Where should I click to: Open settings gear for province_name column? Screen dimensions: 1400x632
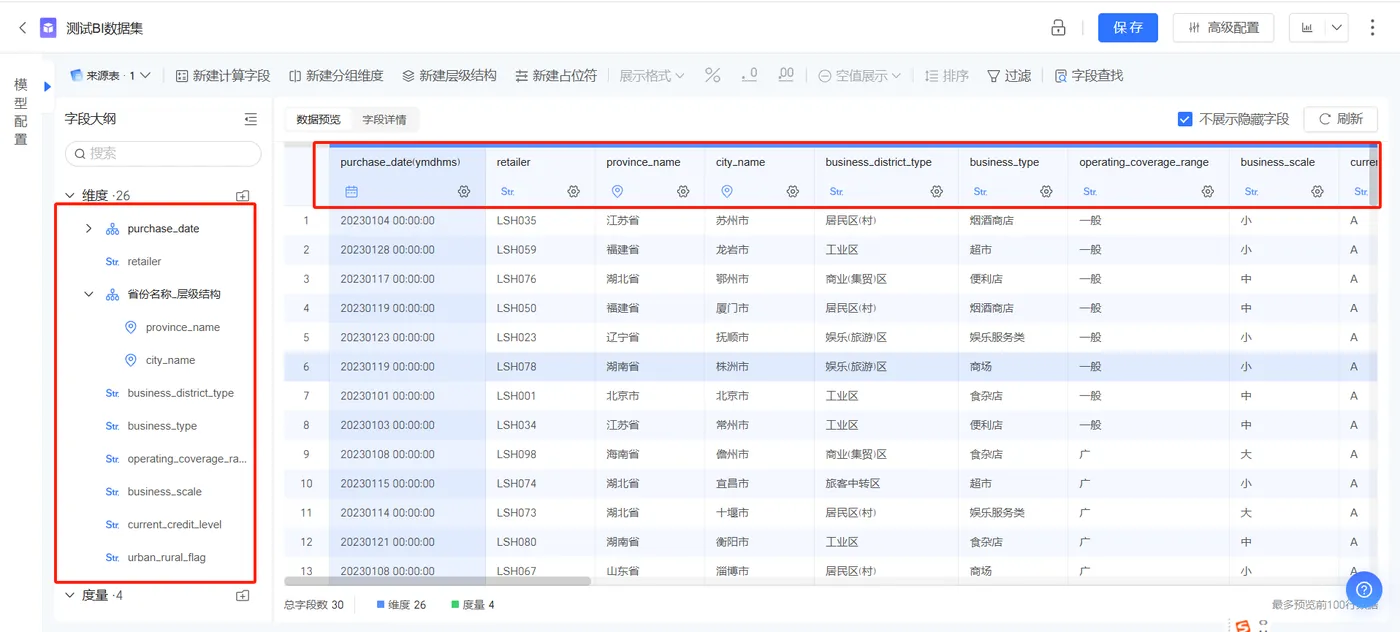point(683,191)
